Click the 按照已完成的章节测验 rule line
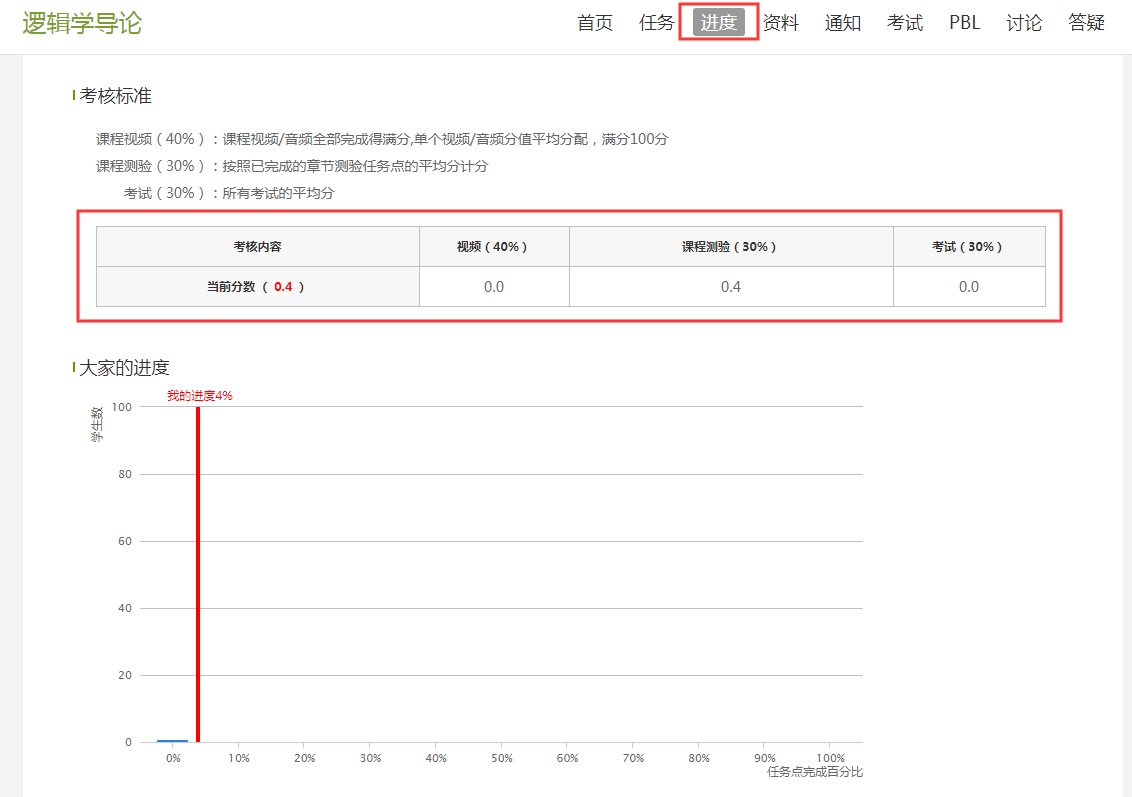The image size is (1132, 797). 292,166
